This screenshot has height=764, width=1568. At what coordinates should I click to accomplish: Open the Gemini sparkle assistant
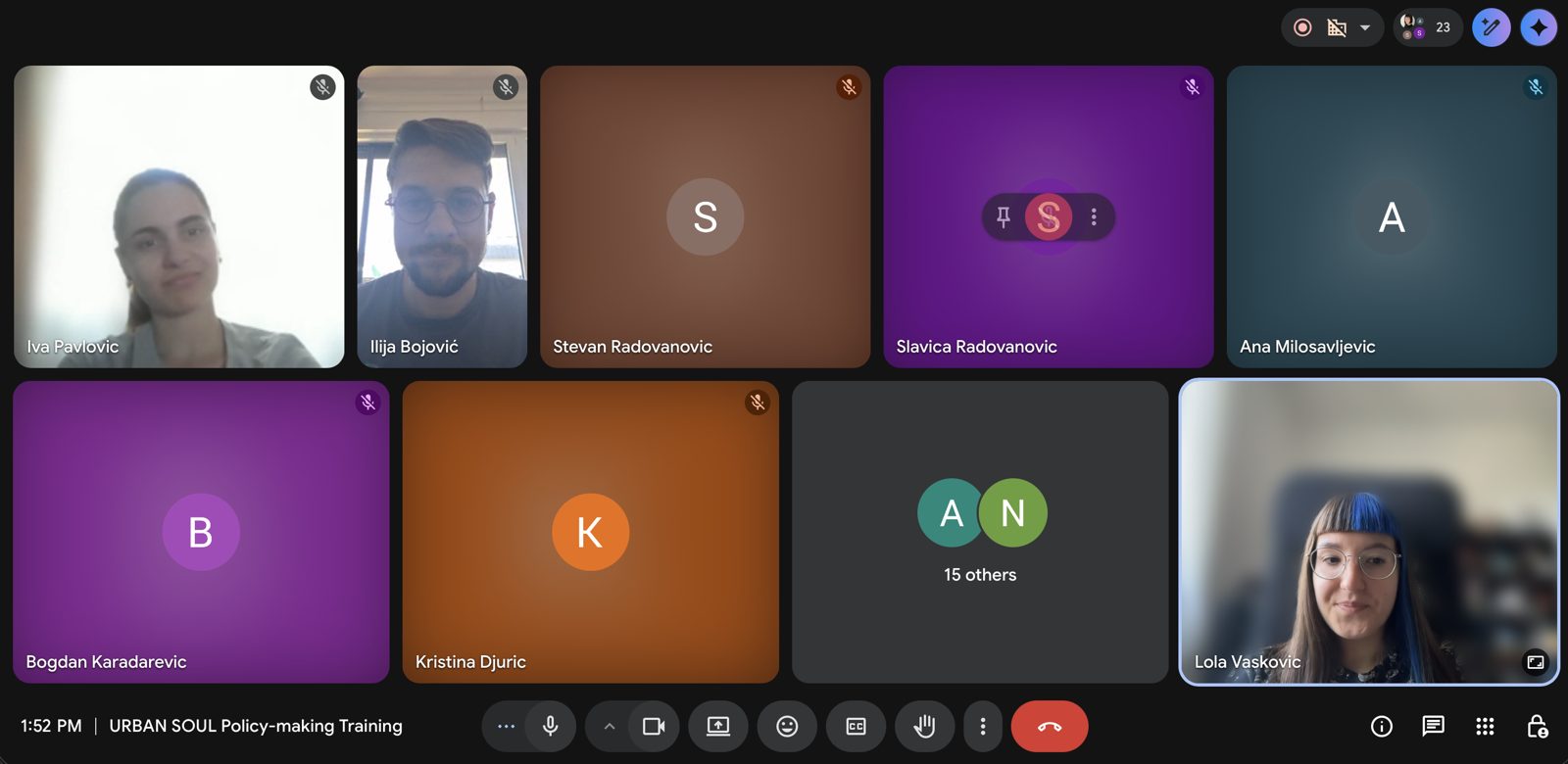pyautogui.click(x=1540, y=27)
